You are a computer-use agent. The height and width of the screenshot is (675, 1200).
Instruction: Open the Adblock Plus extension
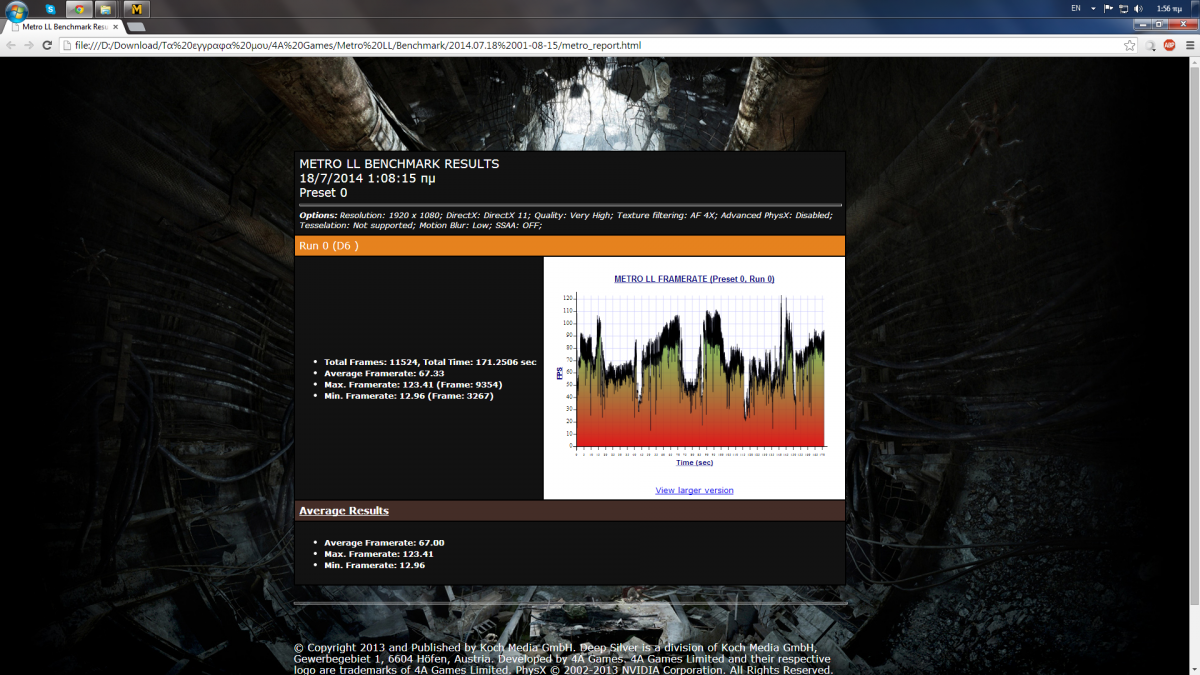(1169, 45)
